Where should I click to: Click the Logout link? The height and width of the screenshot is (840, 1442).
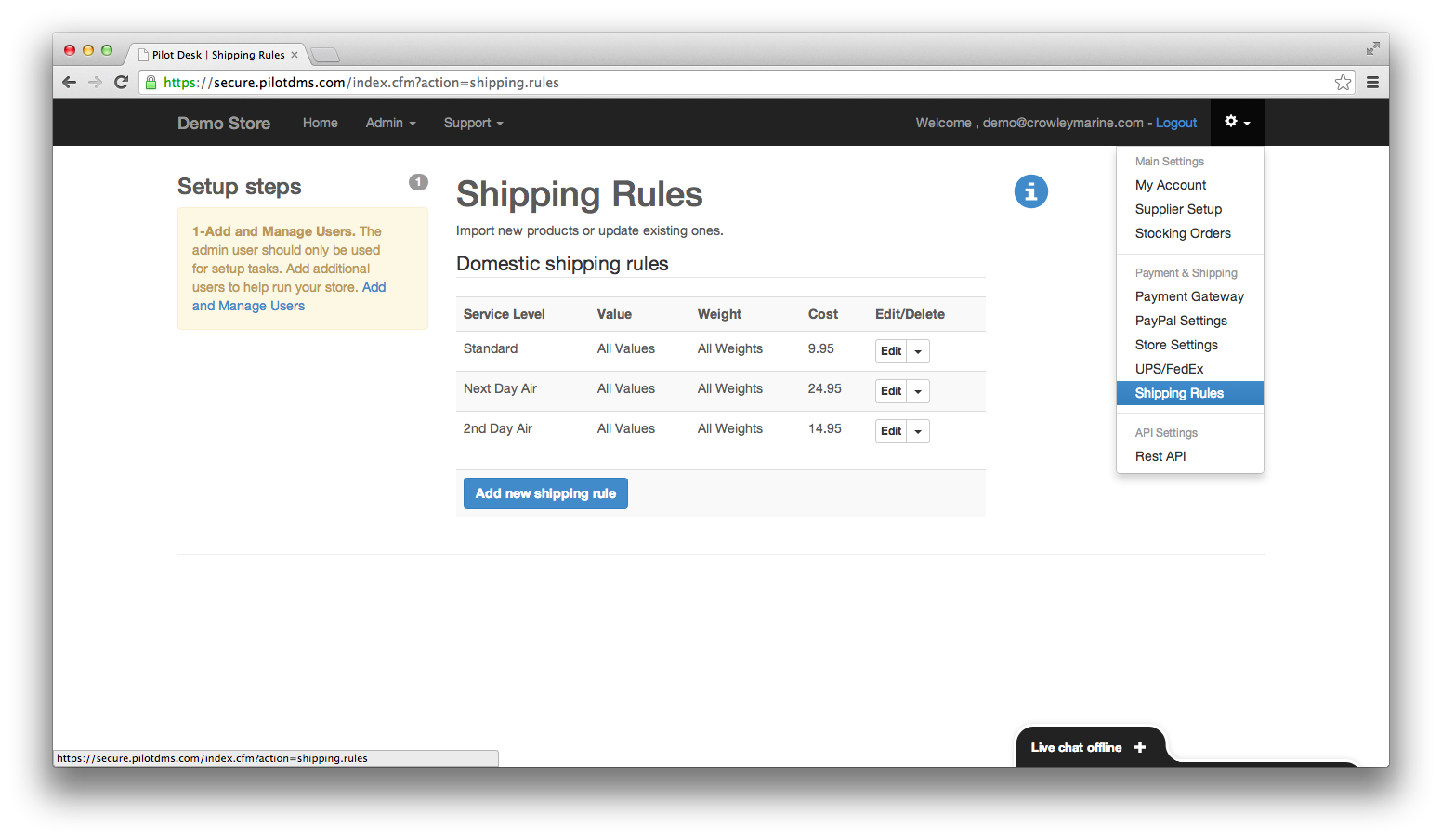click(x=1175, y=122)
